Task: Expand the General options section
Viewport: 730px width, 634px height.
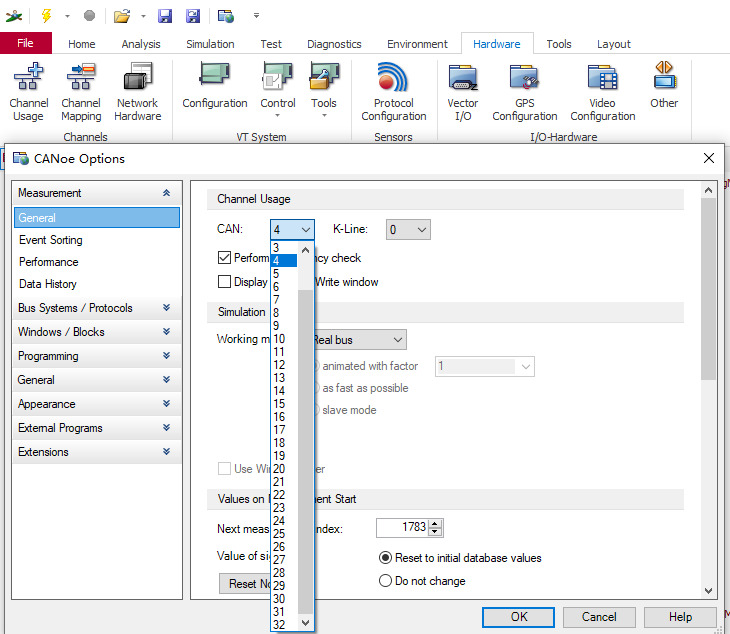Action: coord(166,379)
